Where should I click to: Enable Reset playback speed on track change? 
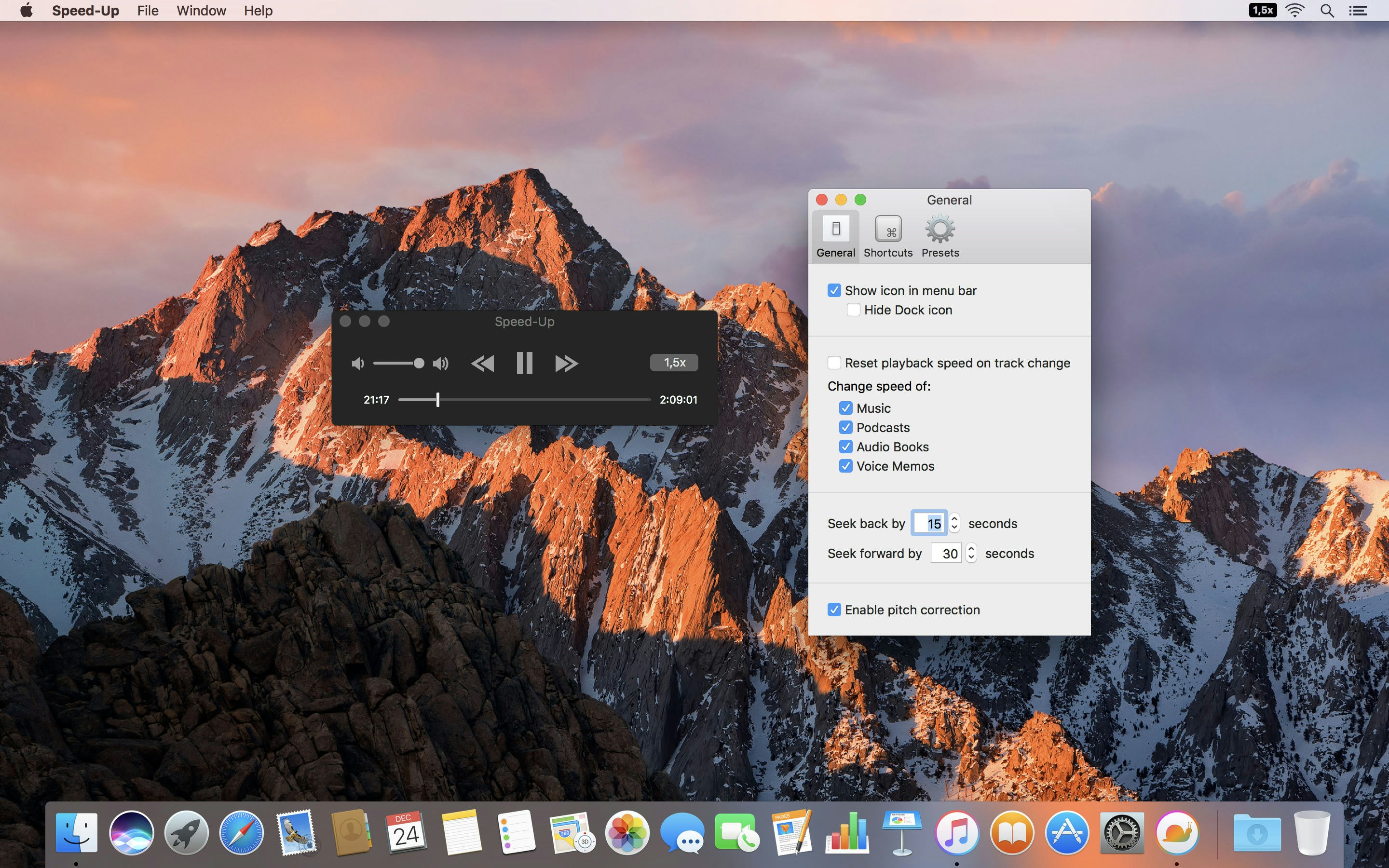point(834,362)
